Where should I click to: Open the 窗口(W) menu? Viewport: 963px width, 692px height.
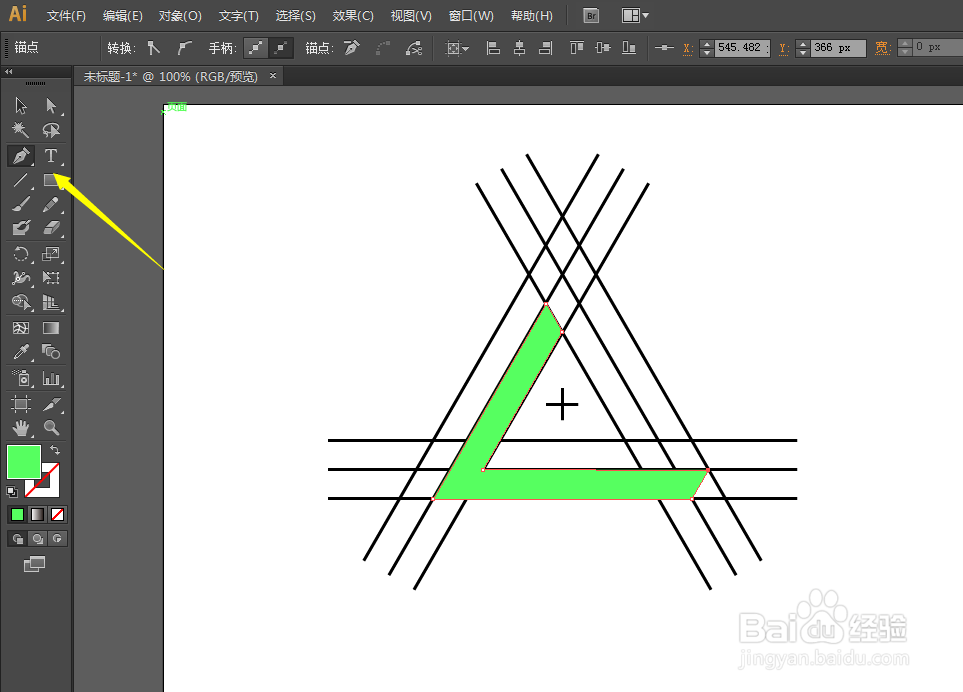[x=471, y=16]
